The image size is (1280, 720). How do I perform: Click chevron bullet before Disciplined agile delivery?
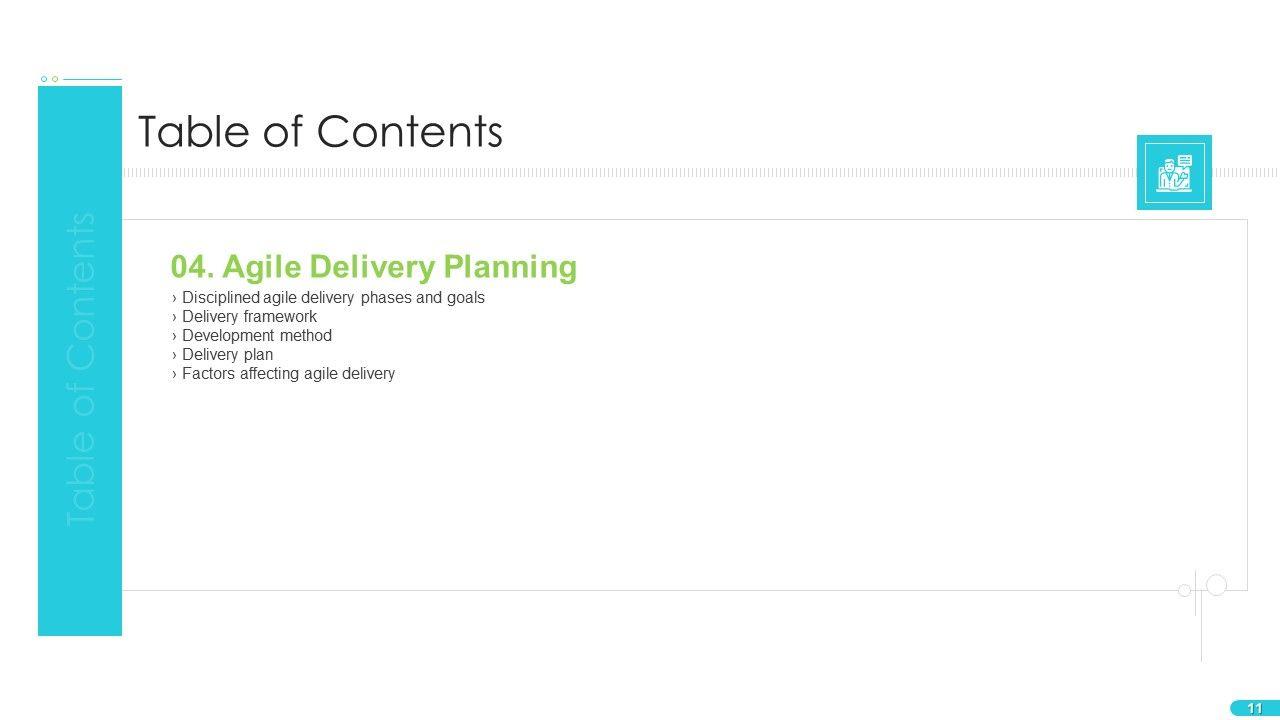point(175,298)
